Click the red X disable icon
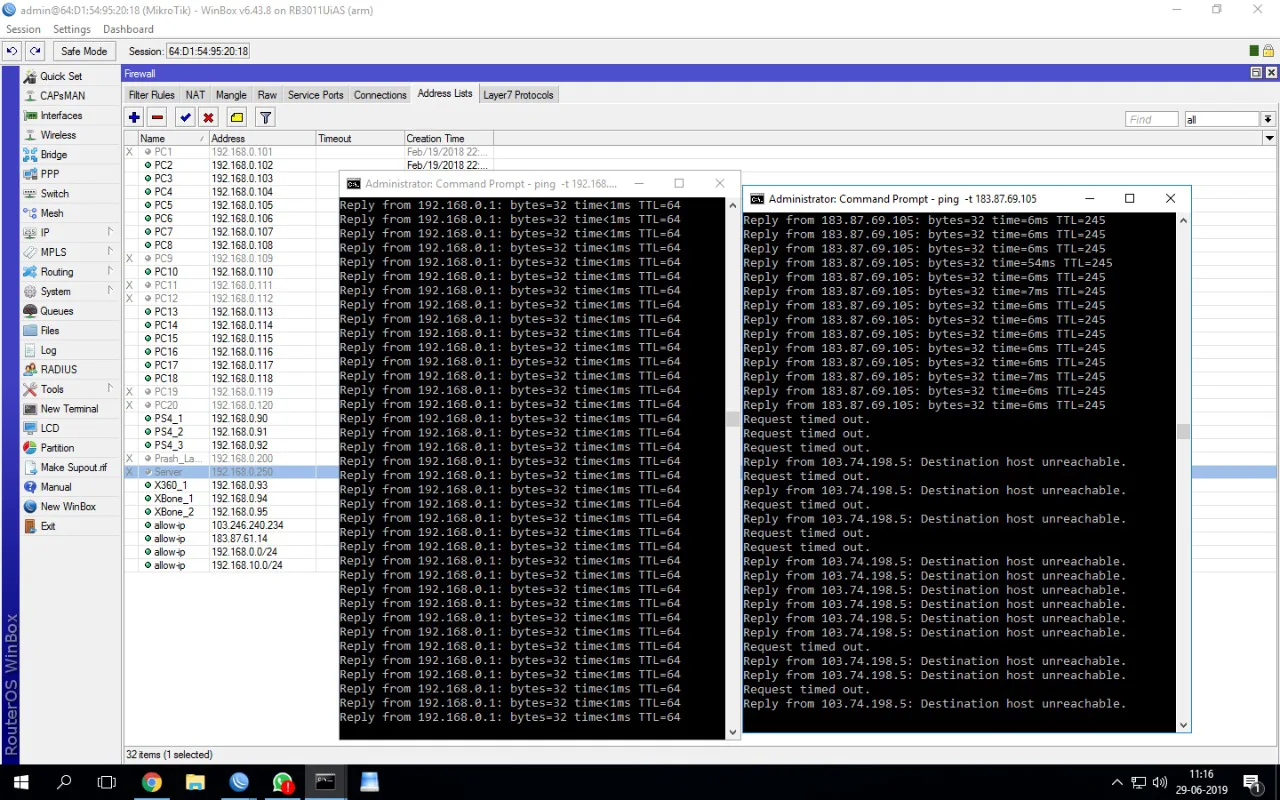Viewport: 1280px width, 800px height. point(208,117)
